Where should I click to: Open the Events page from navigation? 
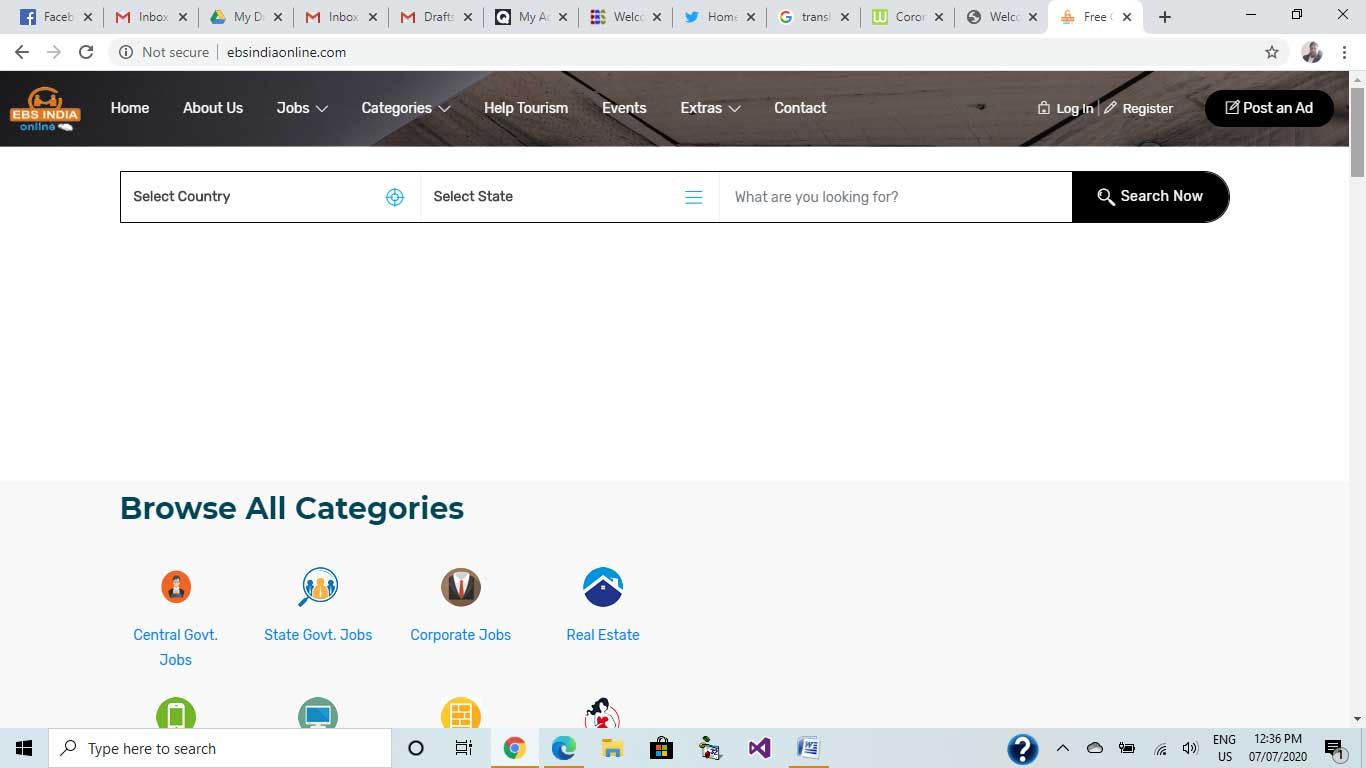[624, 108]
